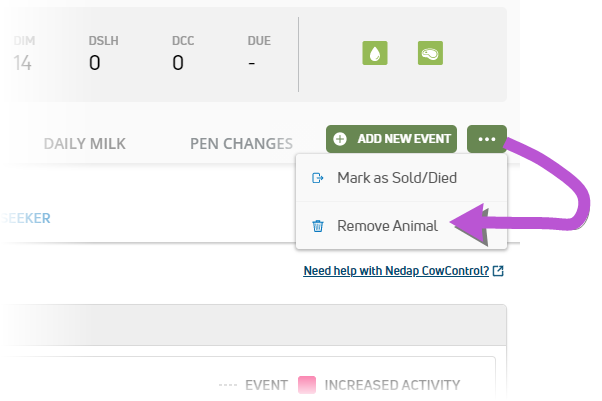Click the Add New Event button label
Image resolution: width=602 pixels, height=401 pixels.
[x=404, y=139]
